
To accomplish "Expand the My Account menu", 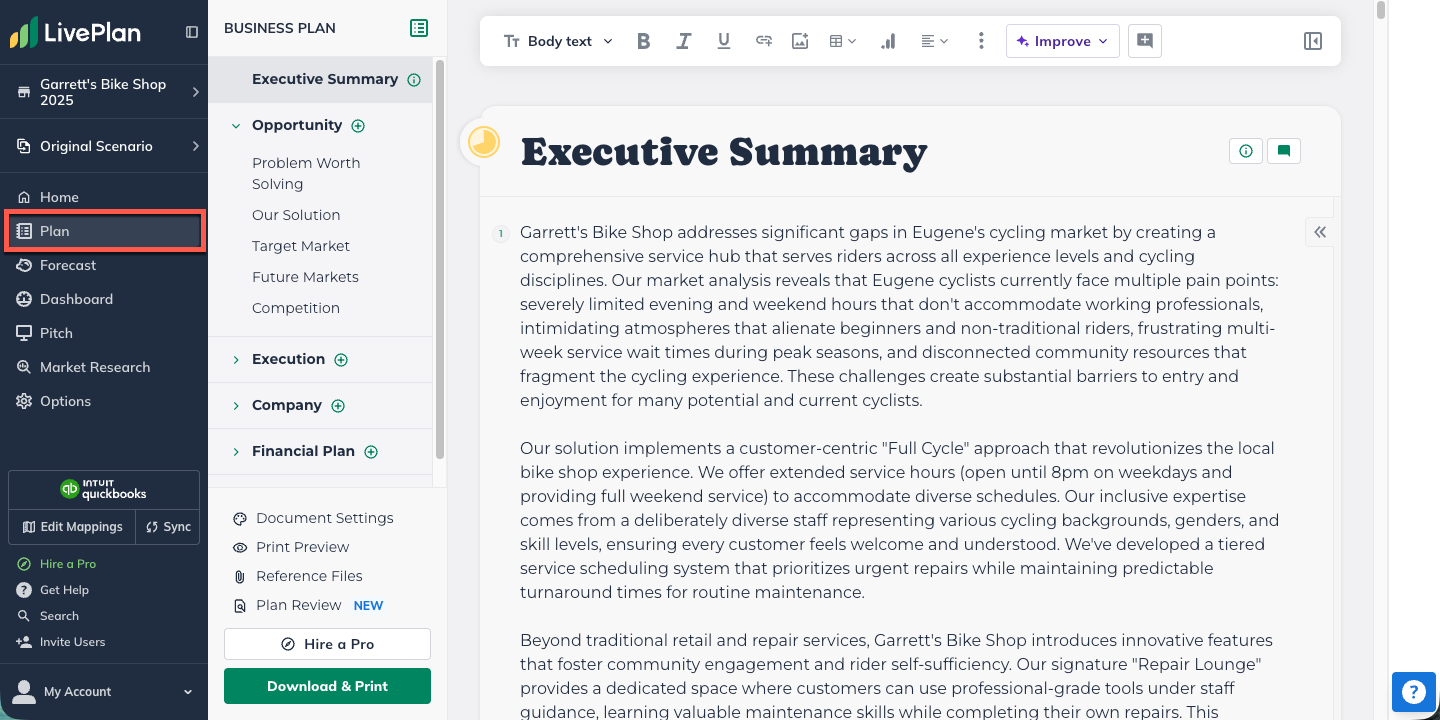I will coord(104,691).
